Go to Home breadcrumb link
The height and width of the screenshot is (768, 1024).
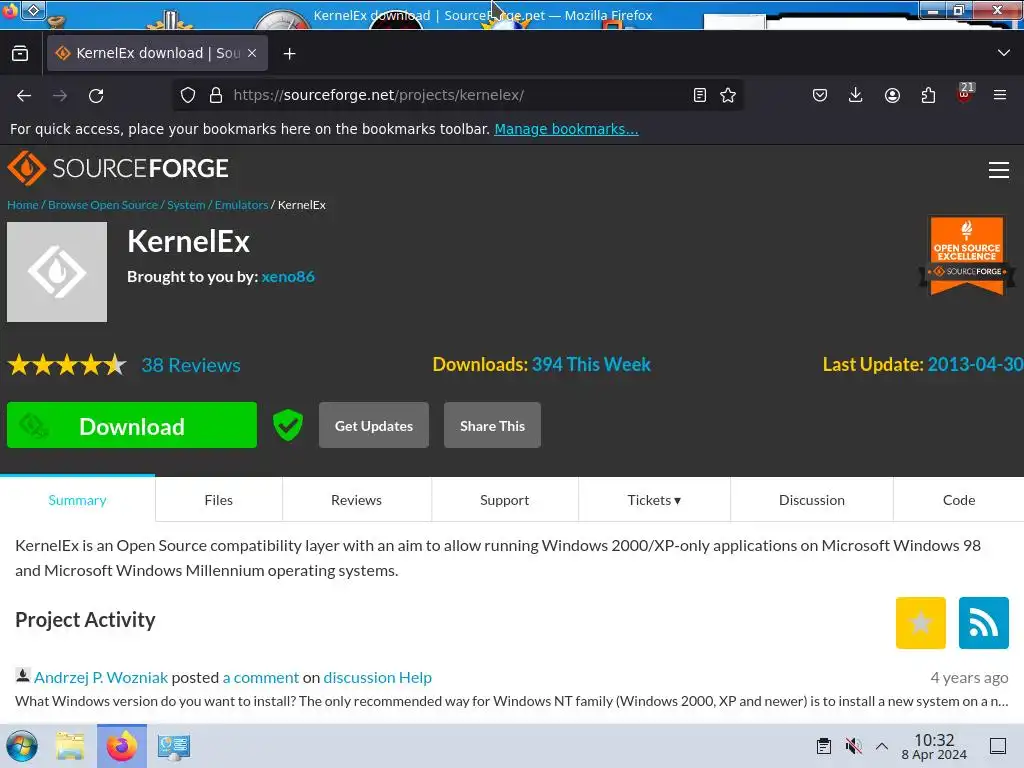[x=23, y=205]
